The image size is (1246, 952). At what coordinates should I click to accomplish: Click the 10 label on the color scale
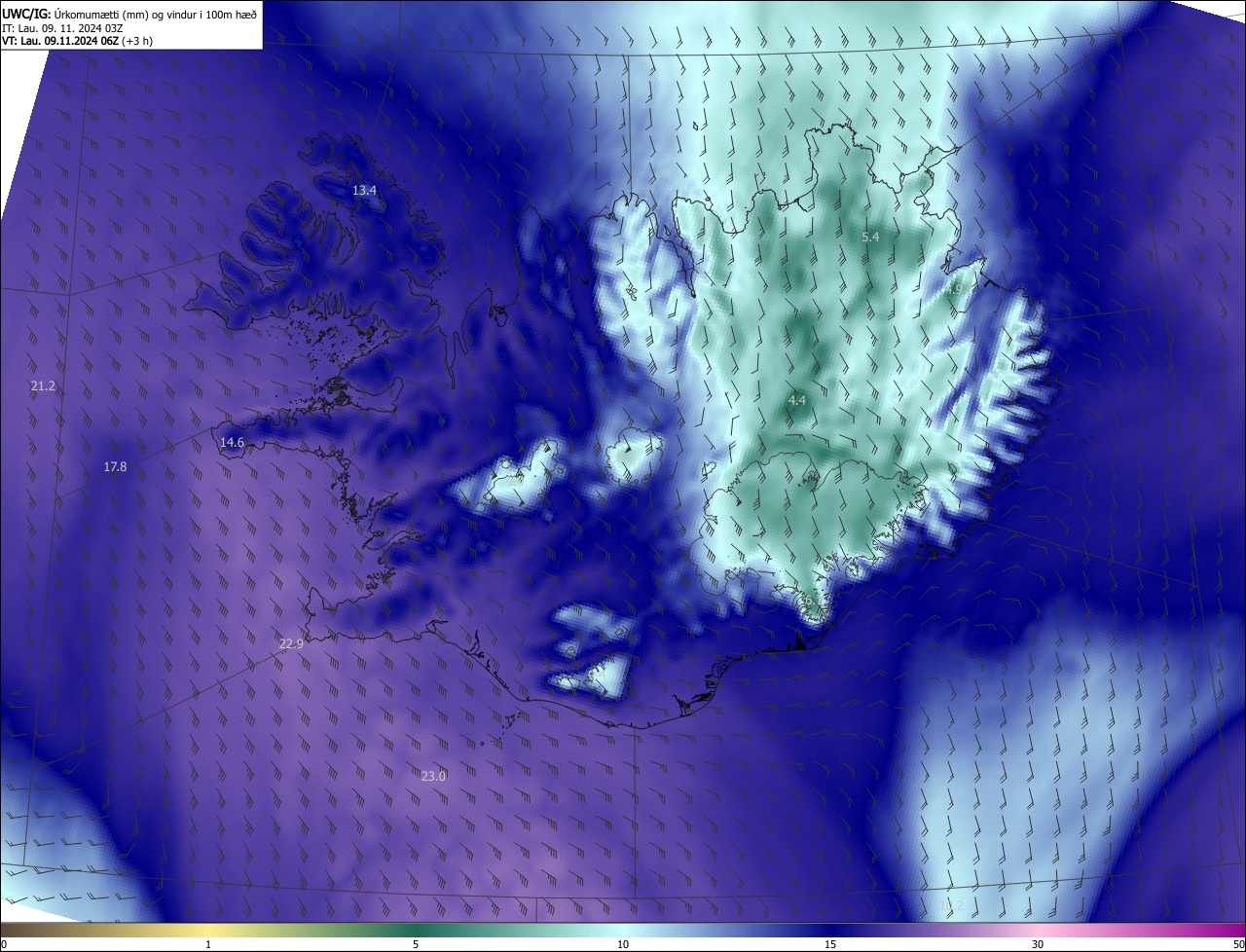point(623,944)
